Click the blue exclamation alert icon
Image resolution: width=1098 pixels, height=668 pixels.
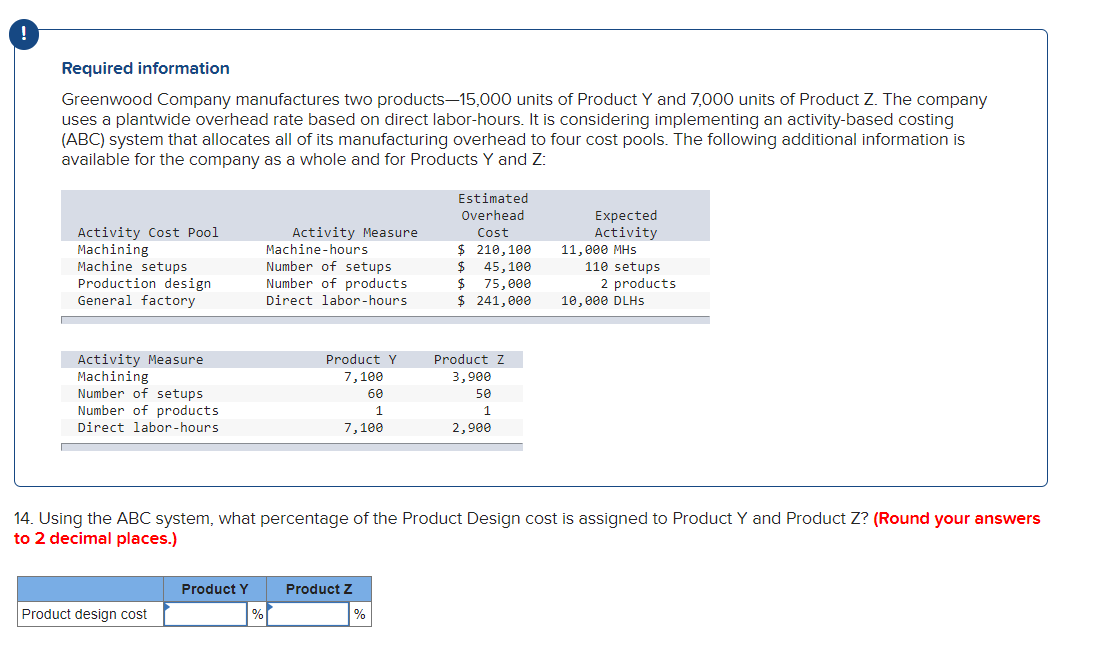tap(24, 34)
